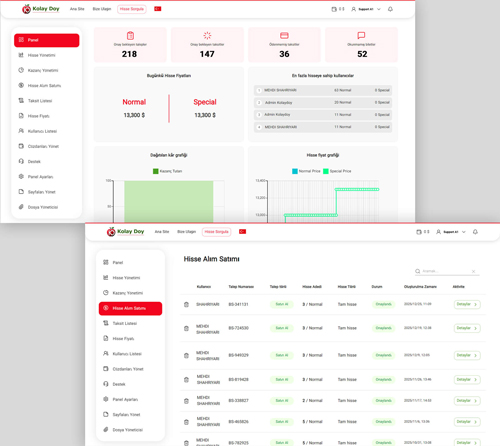This screenshot has height=446, width=500.
Task: Click the notification bell in the top header
Action: coord(390,9)
